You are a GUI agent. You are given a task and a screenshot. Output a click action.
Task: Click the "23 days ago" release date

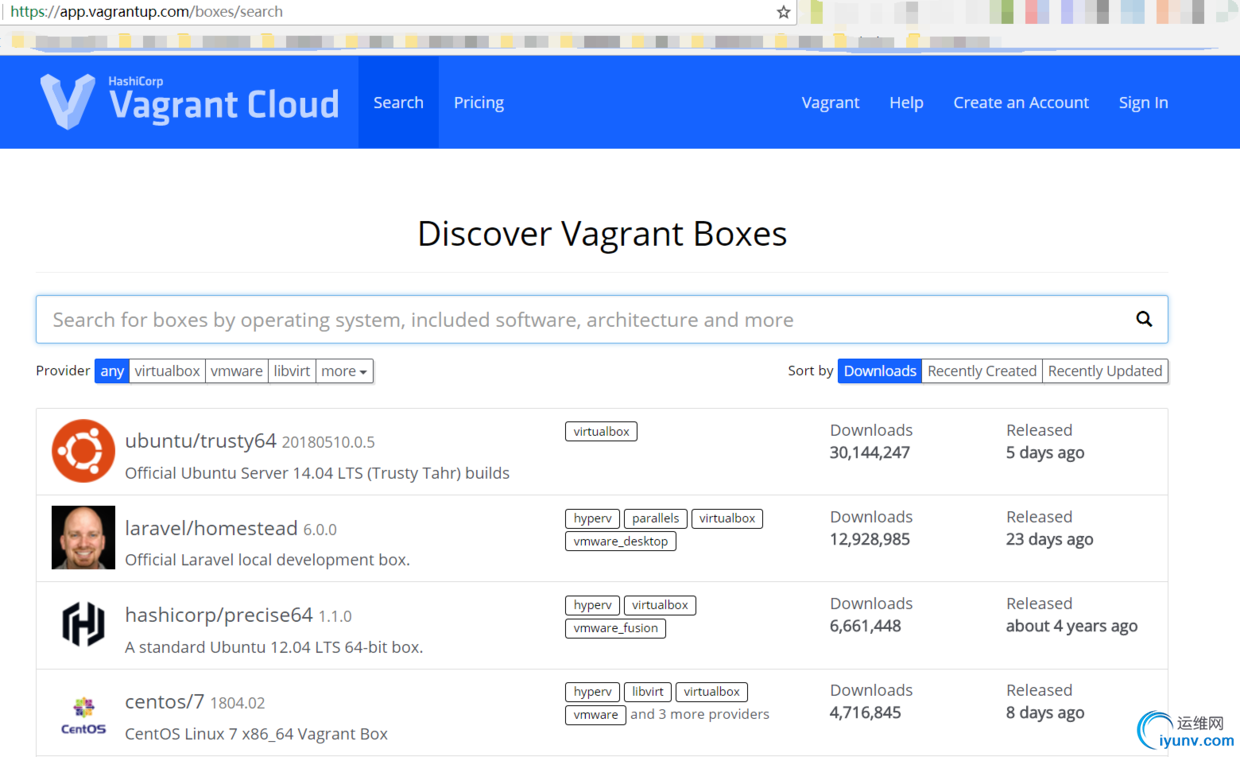tap(1049, 539)
